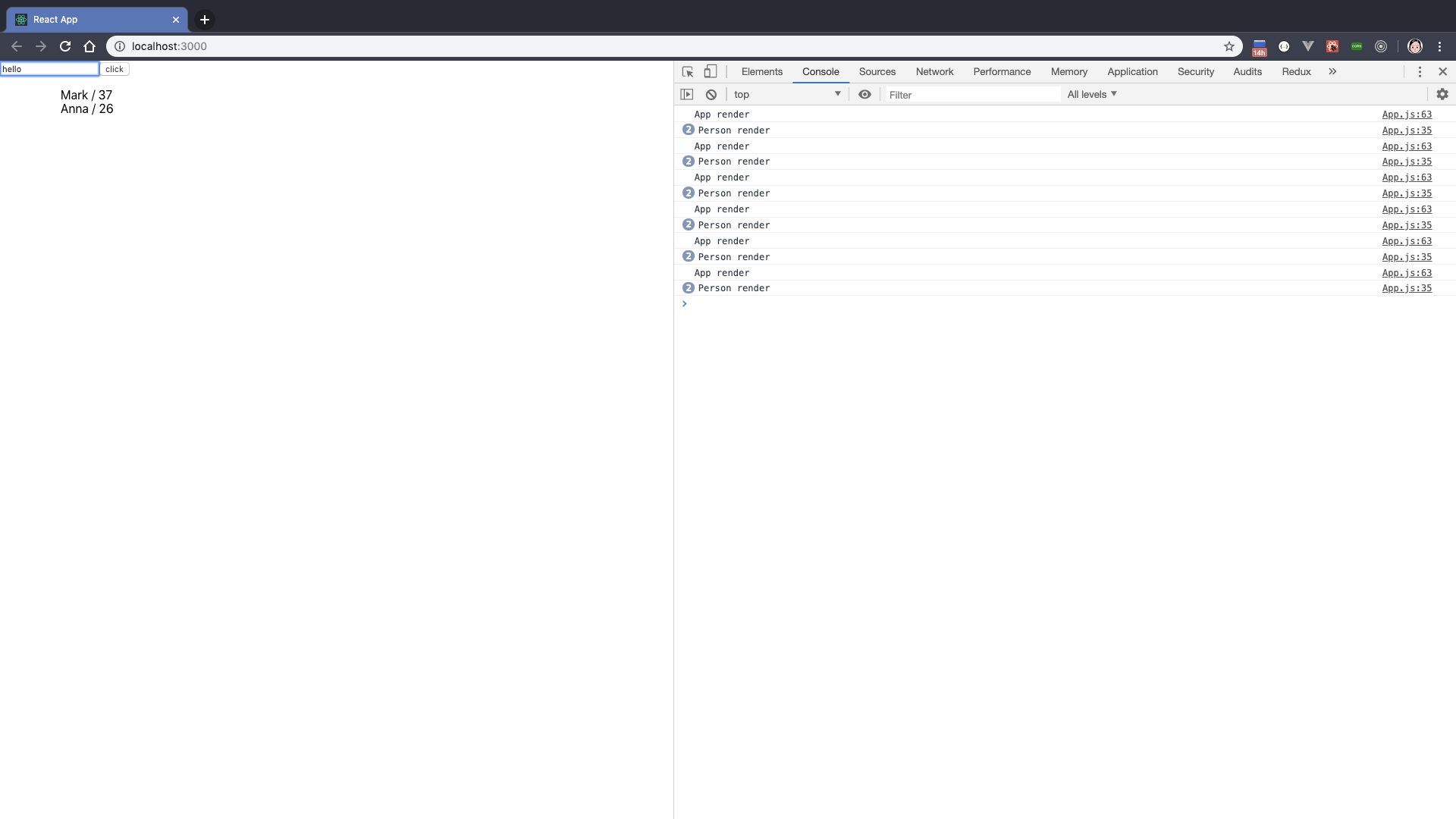The height and width of the screenshot is (819, 1456).
Task: Open the first App.js:35 source link
Action: [x=1407, y=130]
